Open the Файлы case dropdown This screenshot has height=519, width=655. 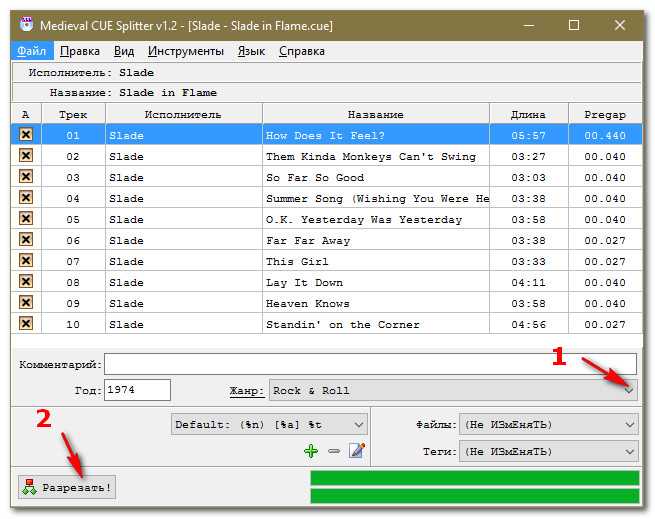click(x=549, y=425)
